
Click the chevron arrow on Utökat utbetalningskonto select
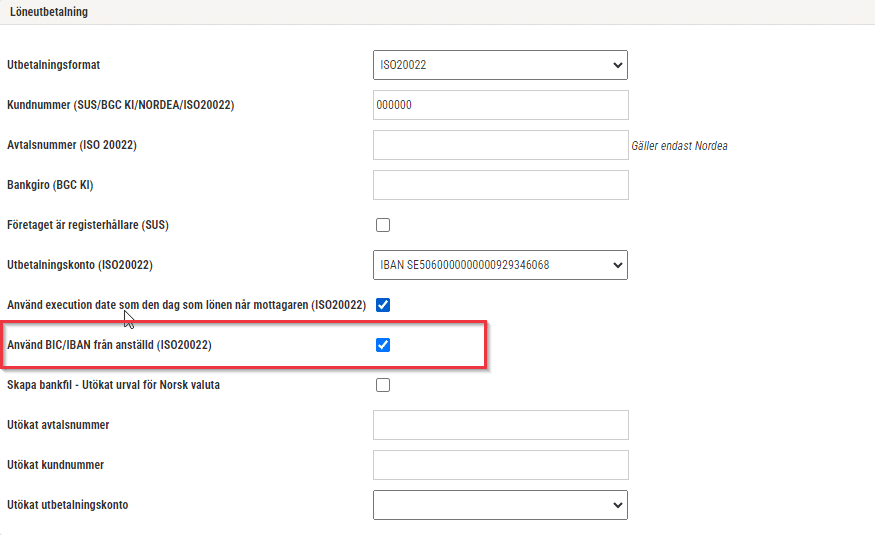click(617, 505)
